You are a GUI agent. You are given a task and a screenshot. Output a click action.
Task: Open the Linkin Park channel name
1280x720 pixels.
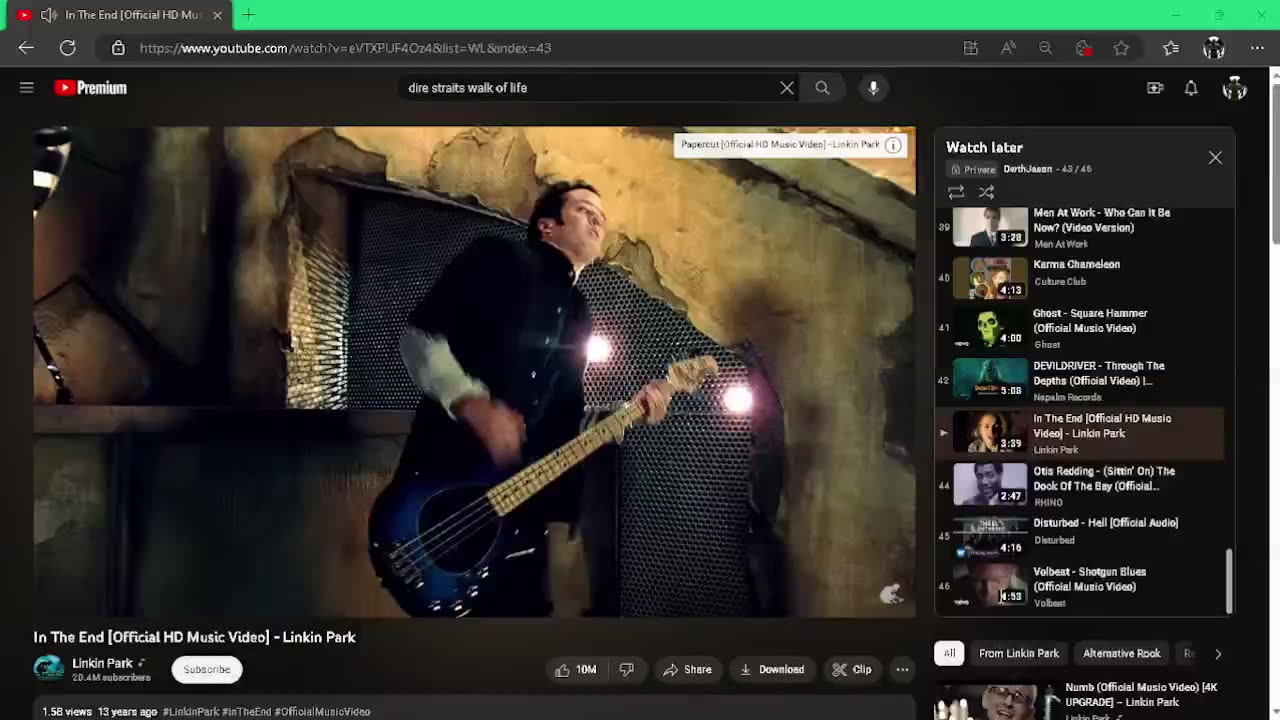pos(102,663)
